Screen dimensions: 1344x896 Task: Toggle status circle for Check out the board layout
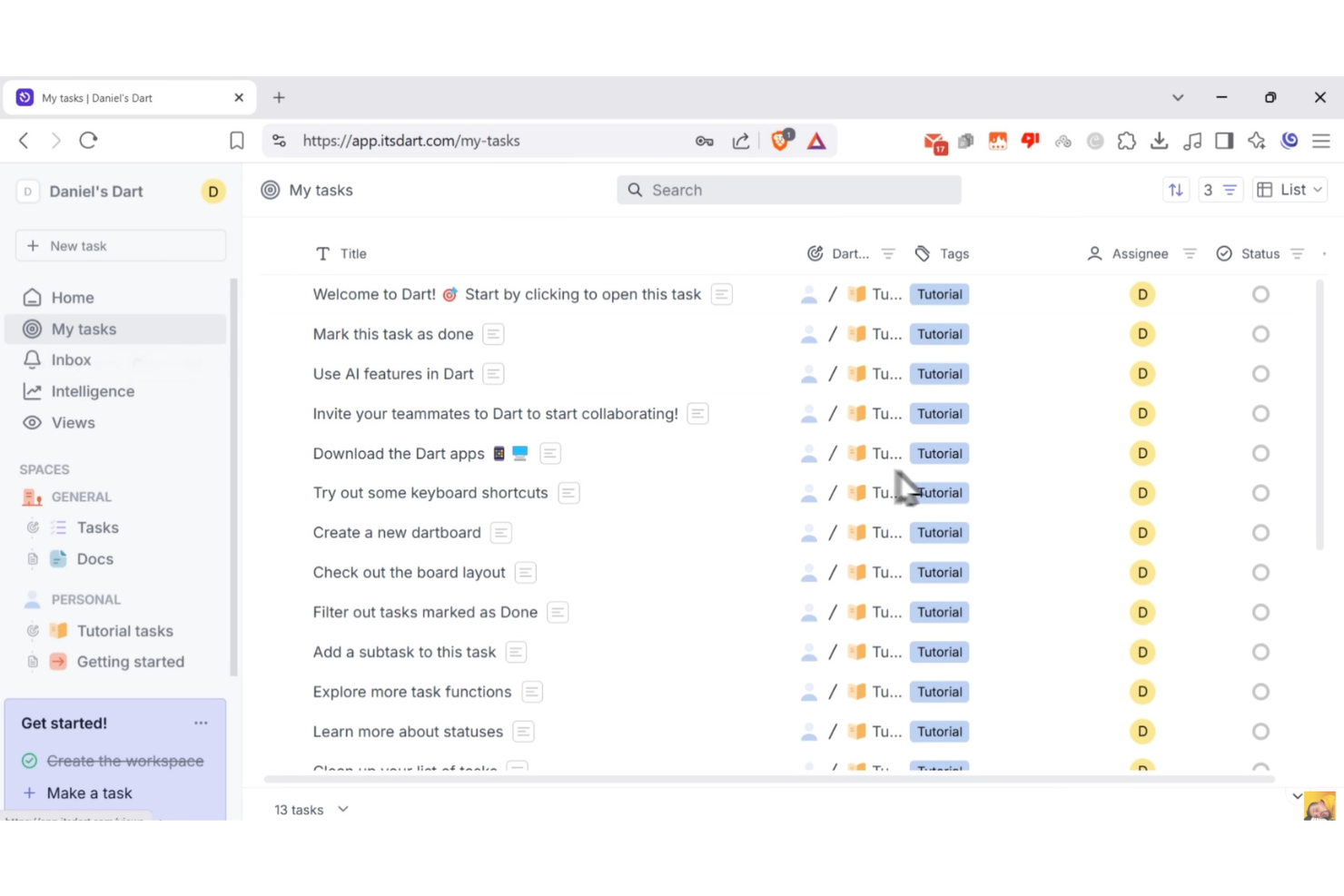pos(1260,573)
